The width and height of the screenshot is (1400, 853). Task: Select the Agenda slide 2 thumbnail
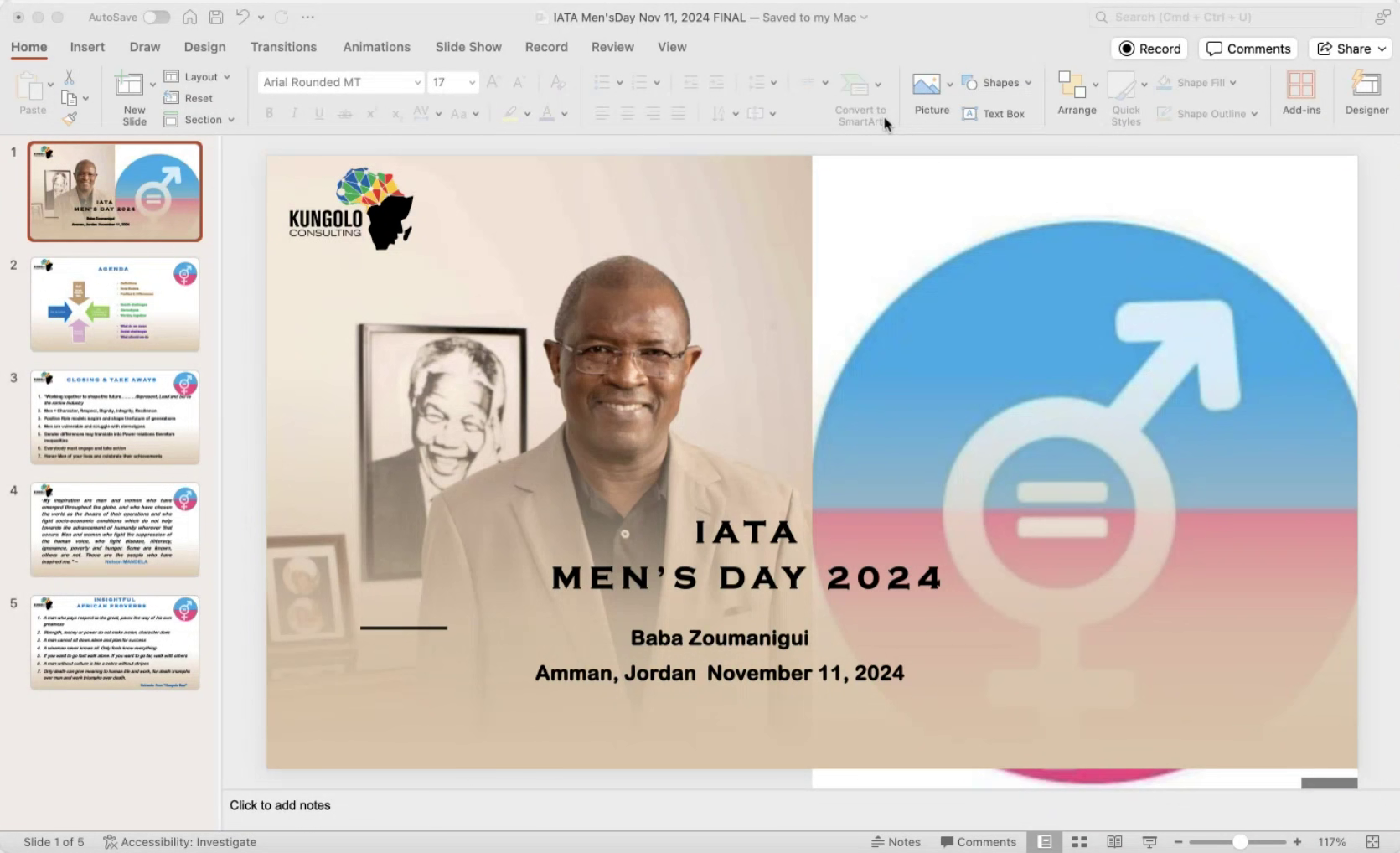tap(115, 304)
